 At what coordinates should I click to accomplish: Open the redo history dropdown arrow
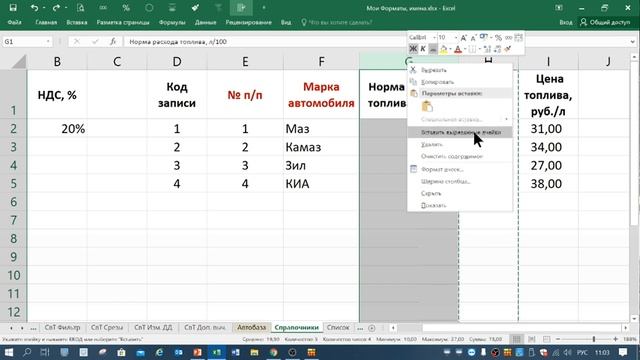(x=66, y=8)
